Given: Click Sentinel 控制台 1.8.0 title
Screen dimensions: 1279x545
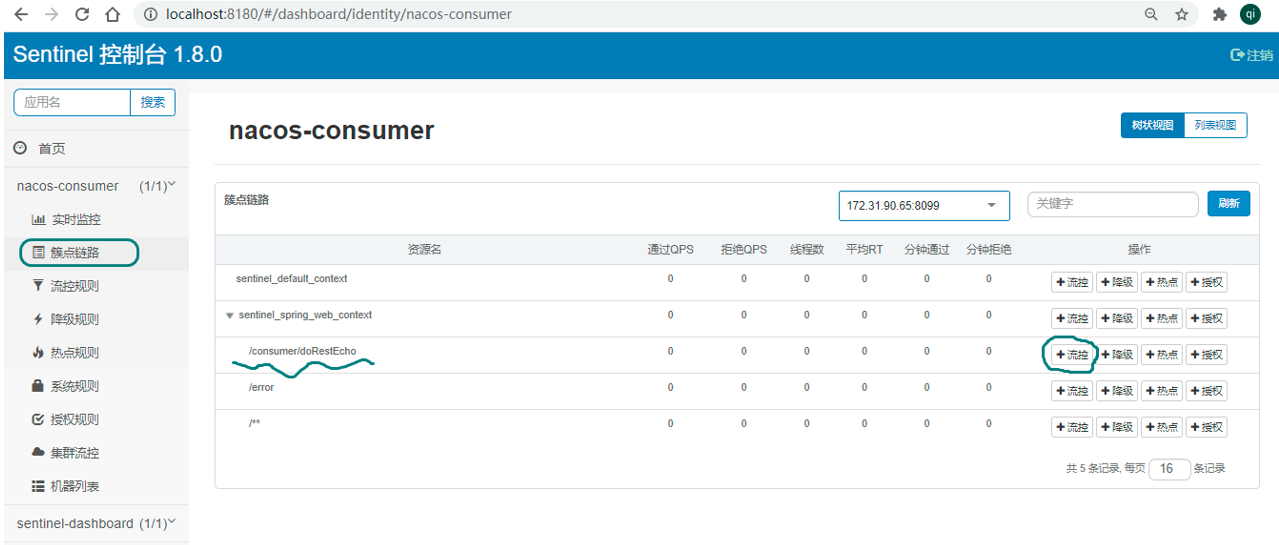Looking at the screenshot, I should 117,55.
